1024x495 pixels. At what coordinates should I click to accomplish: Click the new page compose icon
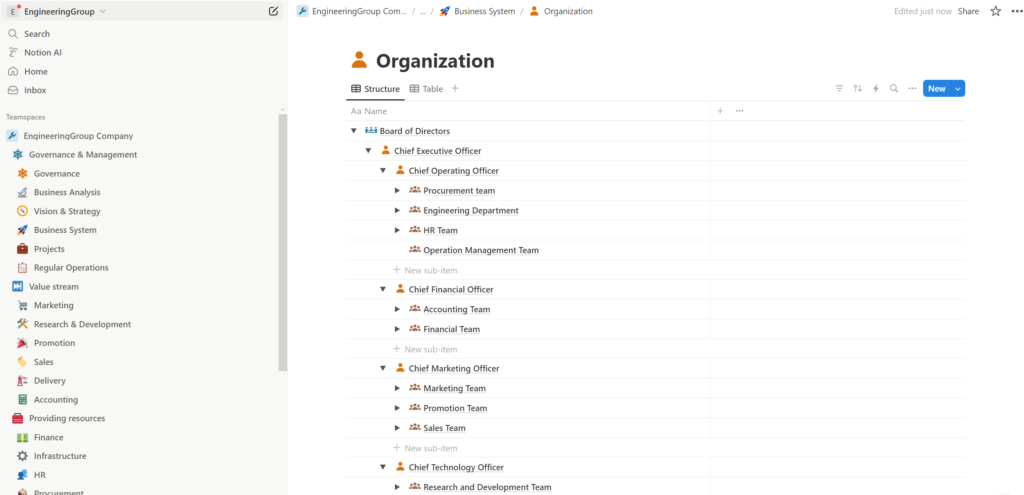tap(274, 11)
